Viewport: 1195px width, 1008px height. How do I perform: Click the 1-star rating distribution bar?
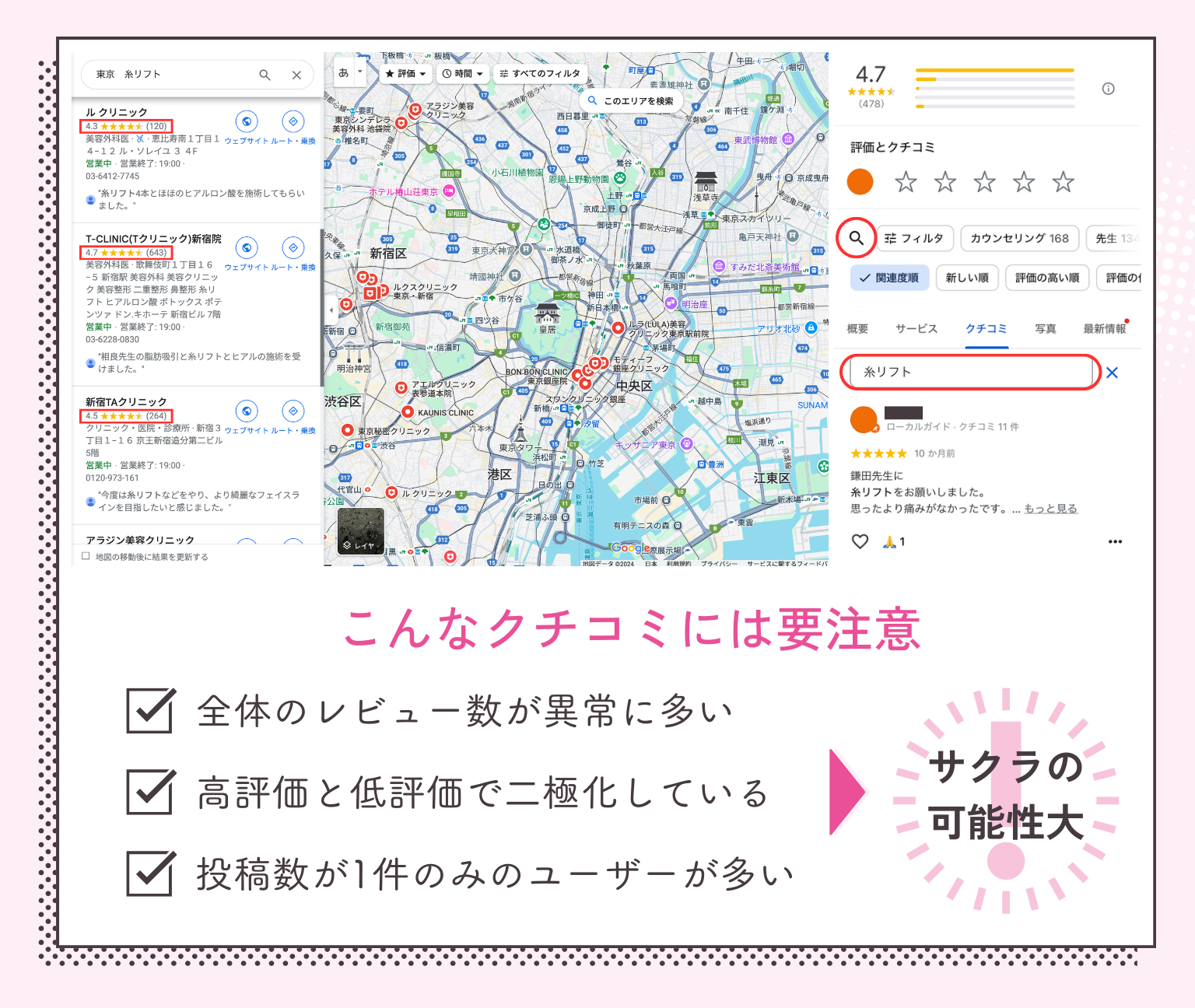click(995, 107)
